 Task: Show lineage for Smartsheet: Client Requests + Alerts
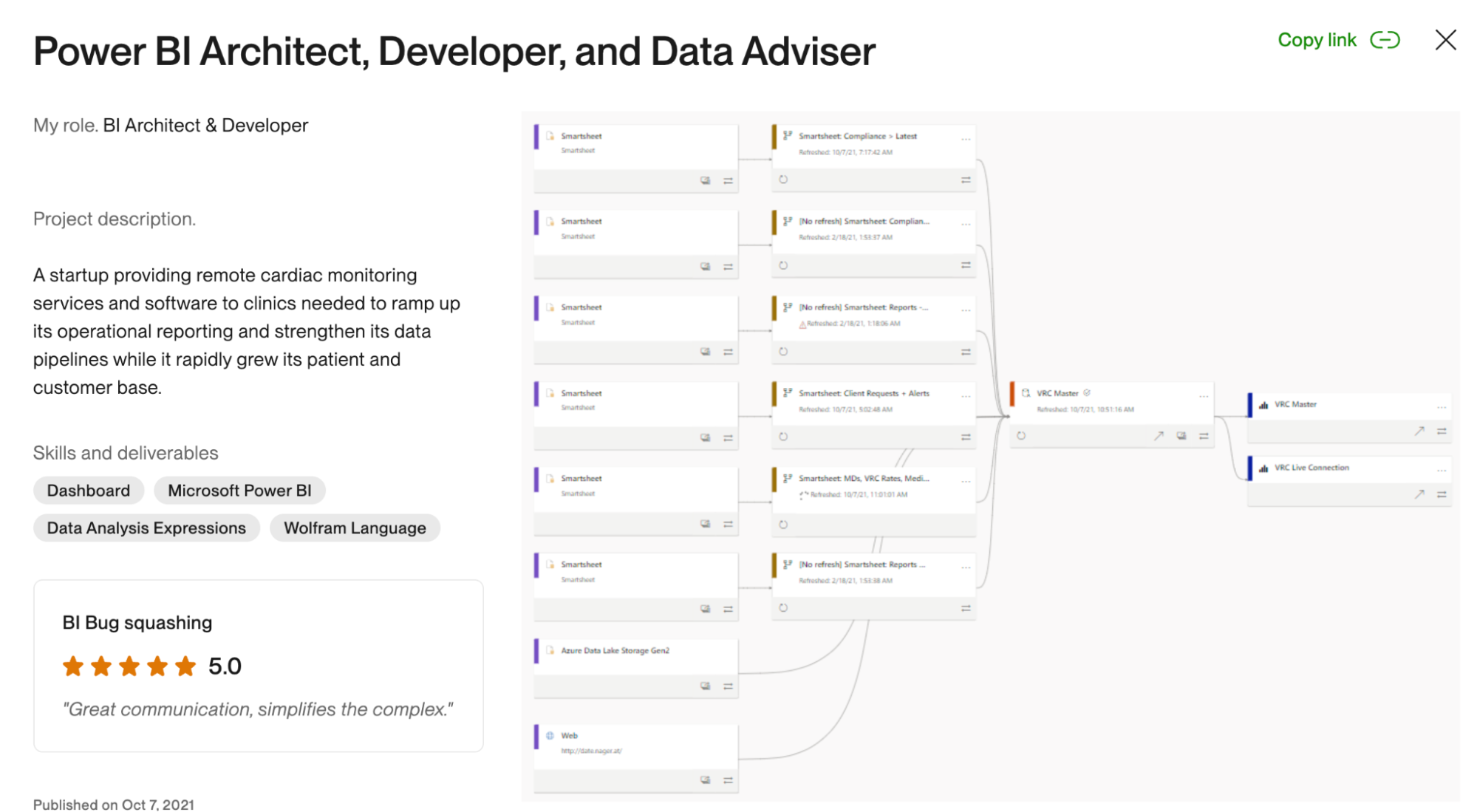pos(965,437)
